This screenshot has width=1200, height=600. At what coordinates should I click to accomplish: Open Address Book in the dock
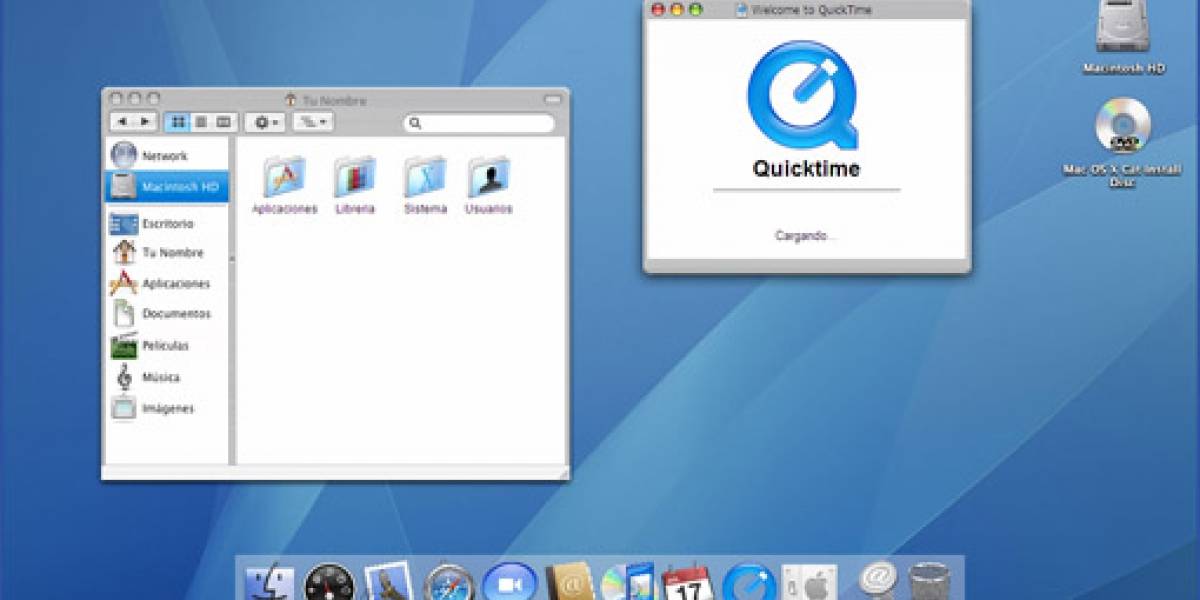pyautogui.click(x=570, y=583)
